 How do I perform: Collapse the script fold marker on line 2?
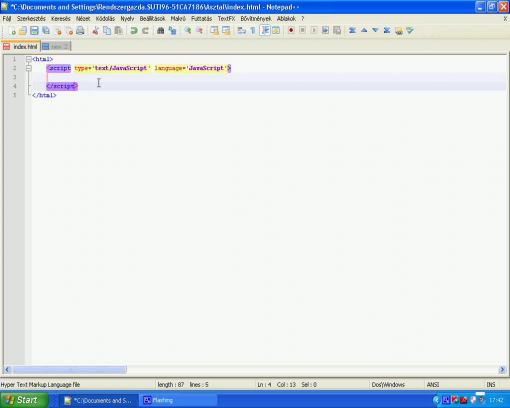point(29,68)
